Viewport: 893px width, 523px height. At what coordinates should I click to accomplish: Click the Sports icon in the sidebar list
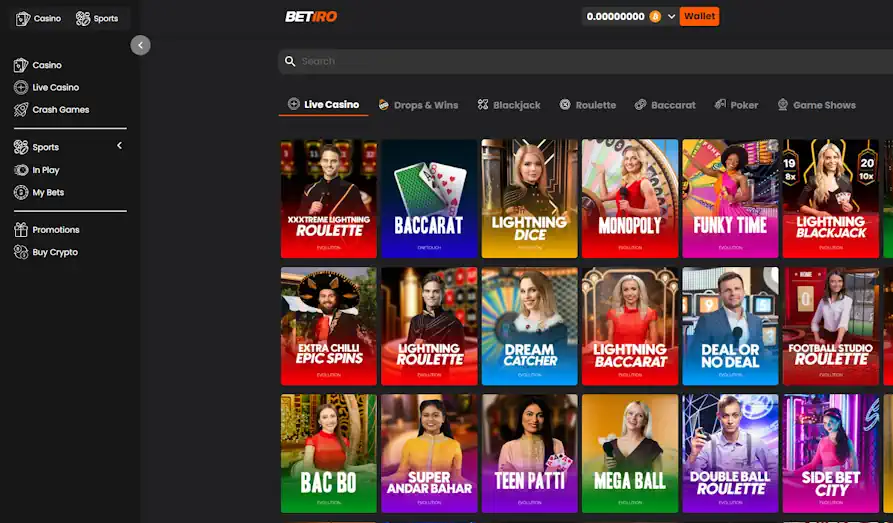click(21, 147)
